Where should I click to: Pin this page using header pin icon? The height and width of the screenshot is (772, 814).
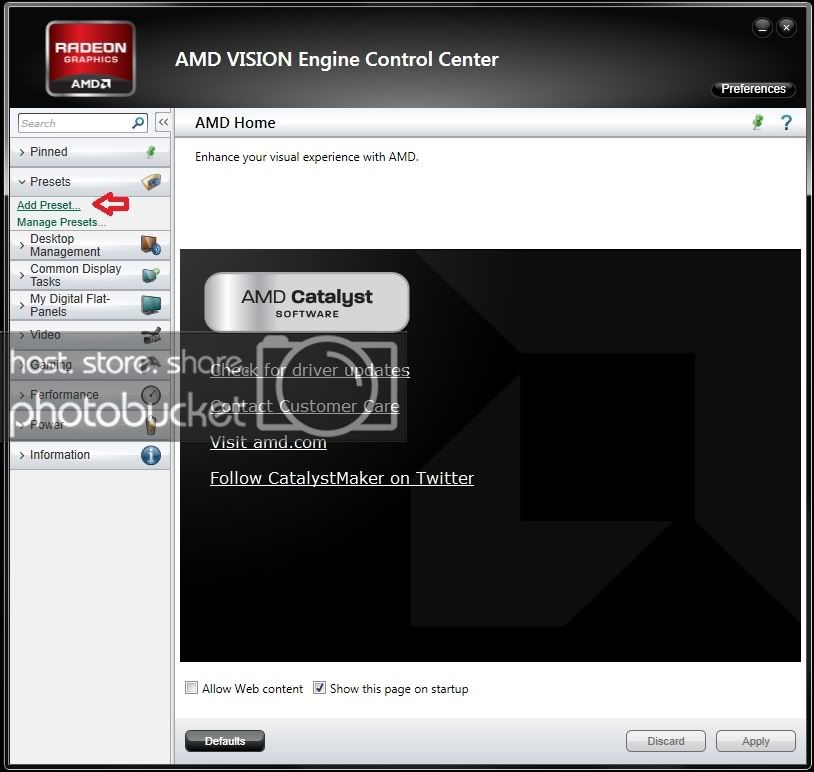tap(758, 123)
